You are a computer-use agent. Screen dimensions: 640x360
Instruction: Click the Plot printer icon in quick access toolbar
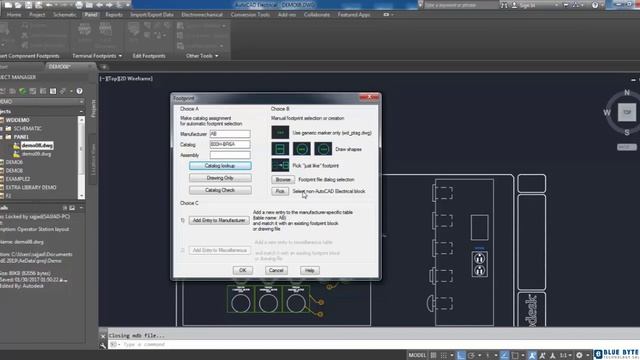79,5
